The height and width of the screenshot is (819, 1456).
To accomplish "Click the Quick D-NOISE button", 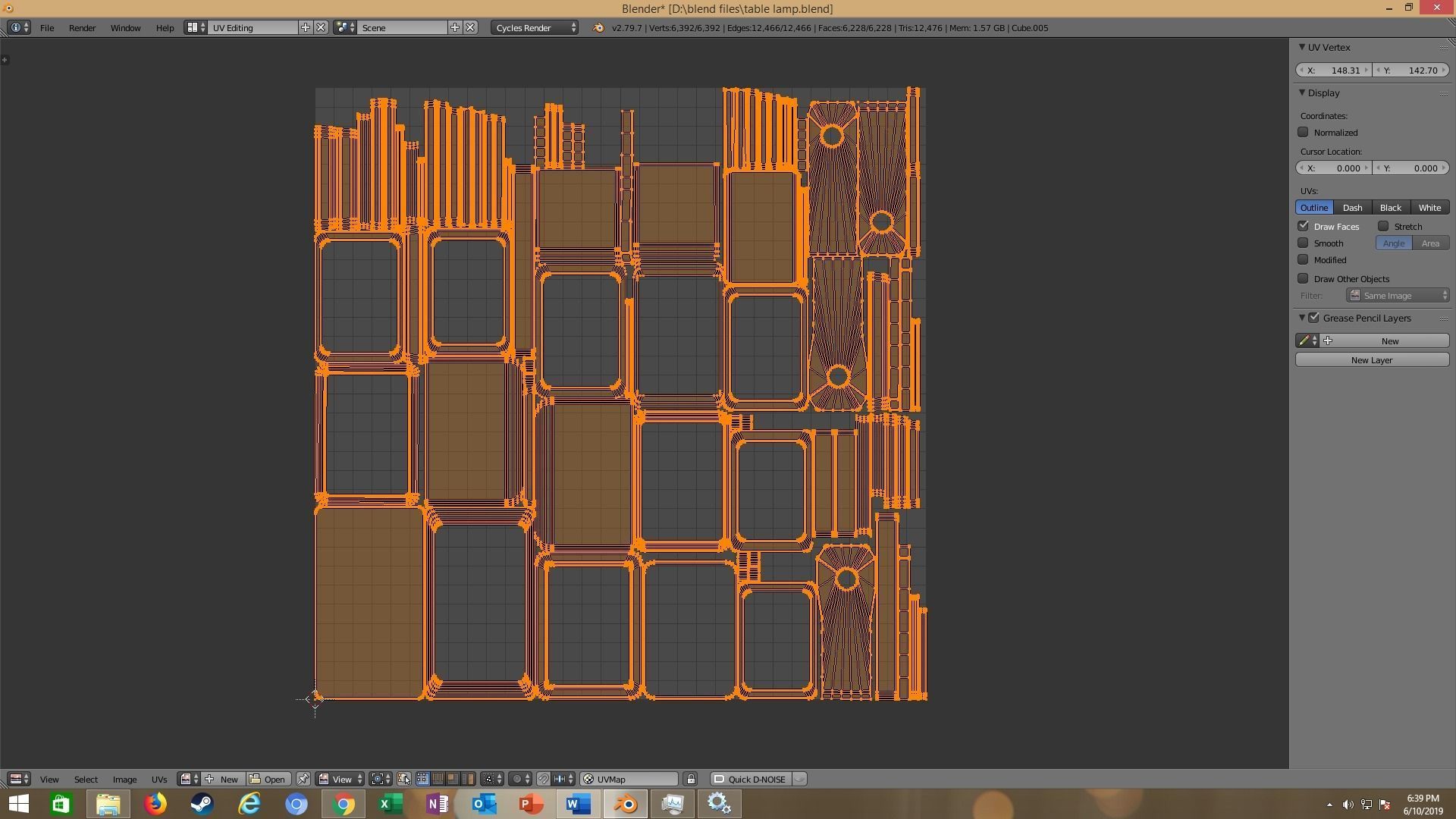I will [x=756, y=779].
